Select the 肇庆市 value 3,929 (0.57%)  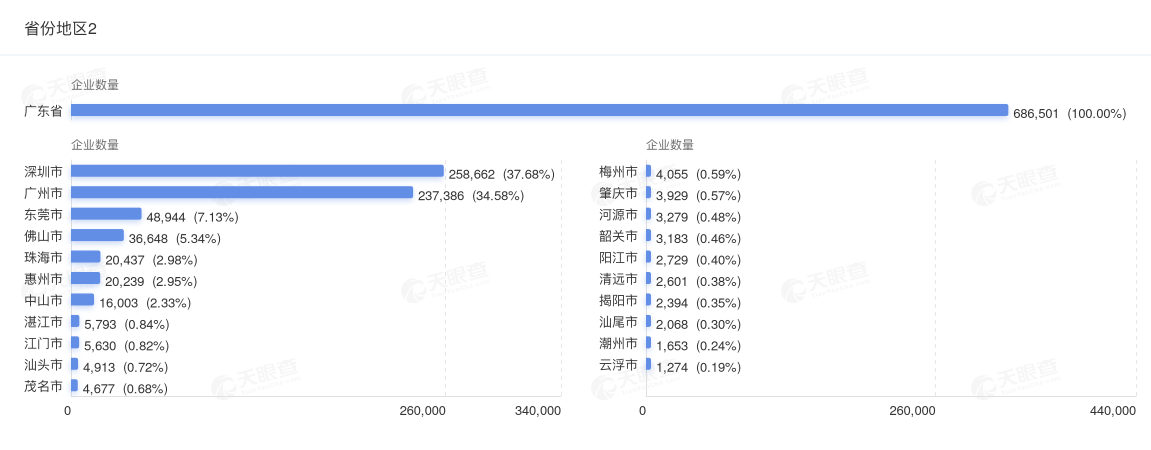(x=698, y=195)
